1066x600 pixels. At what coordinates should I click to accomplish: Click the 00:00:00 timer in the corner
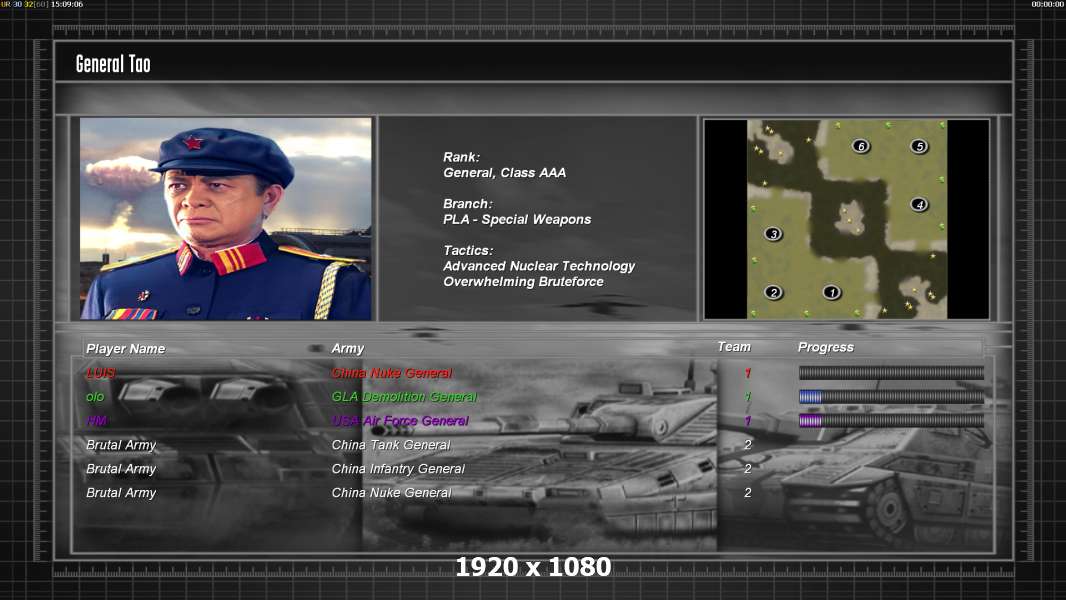(x=1048, y=4)
